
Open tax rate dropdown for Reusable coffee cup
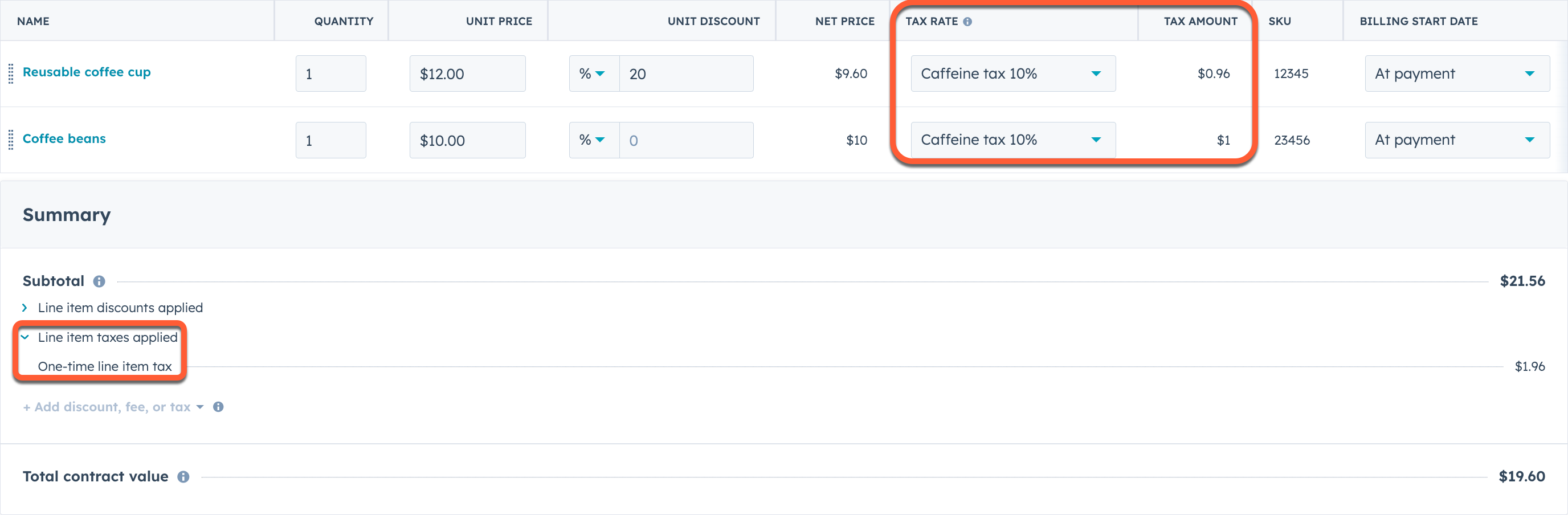tap(1013, 73)
